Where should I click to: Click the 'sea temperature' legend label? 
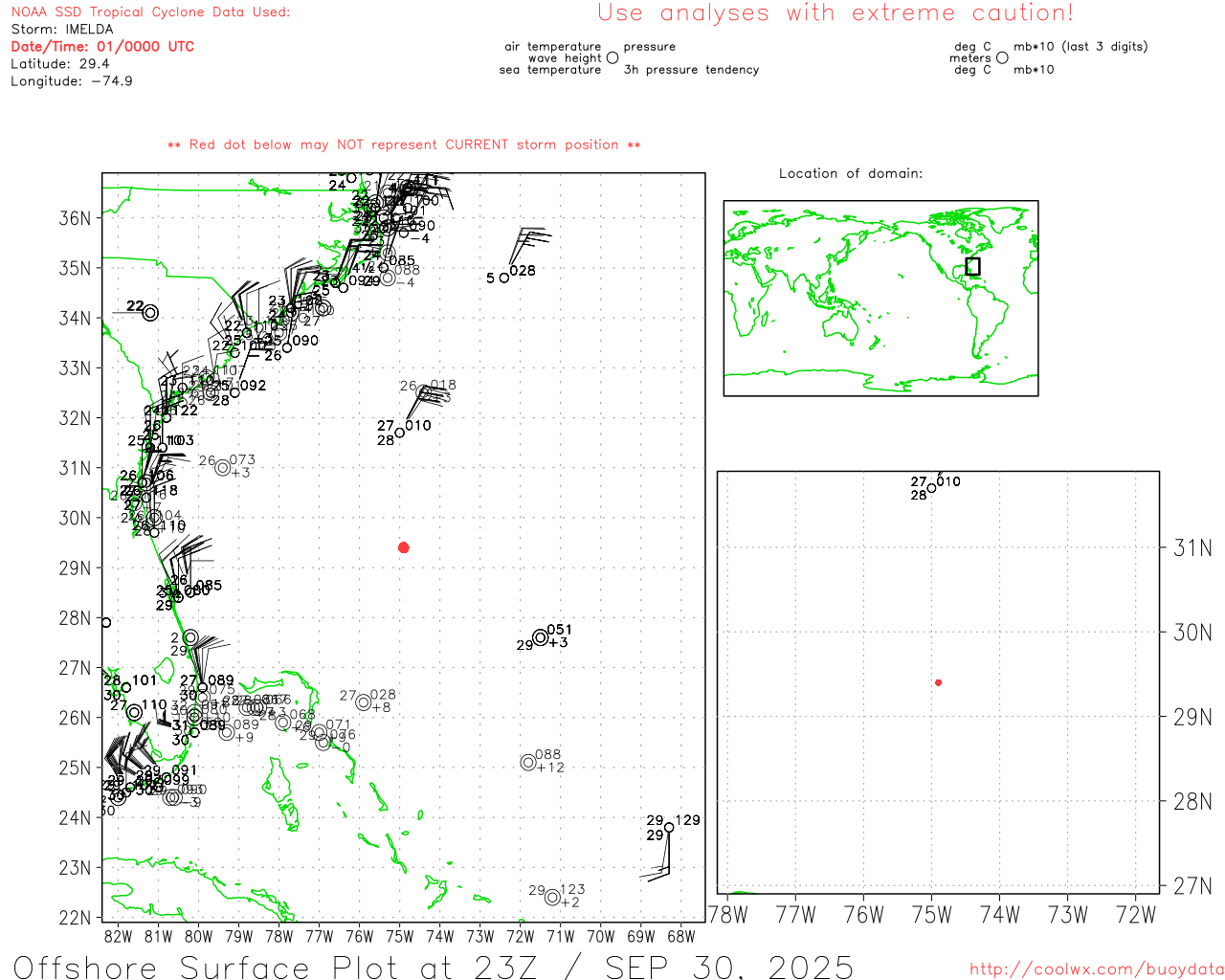550,70
